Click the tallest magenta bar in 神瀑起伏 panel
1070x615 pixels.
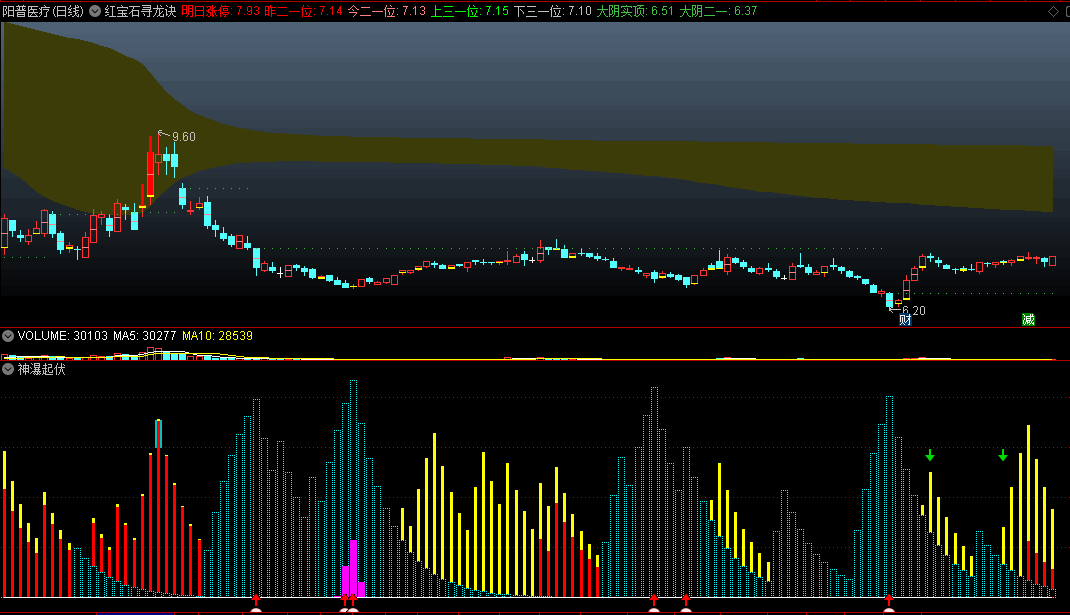tap(353, 569)
